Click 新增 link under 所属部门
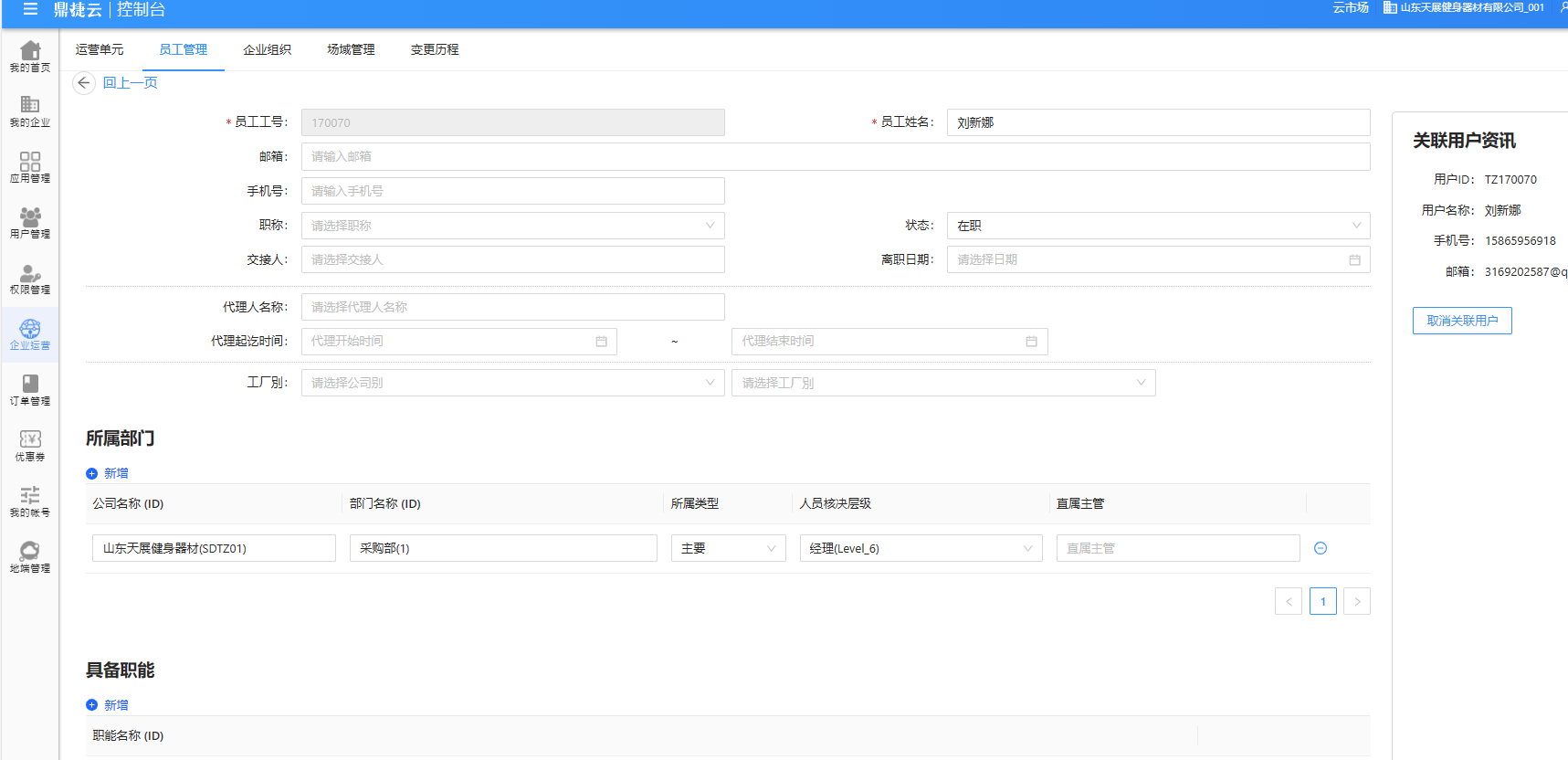The width and height of the screenshot is (1568, 760). pos(116,473)
